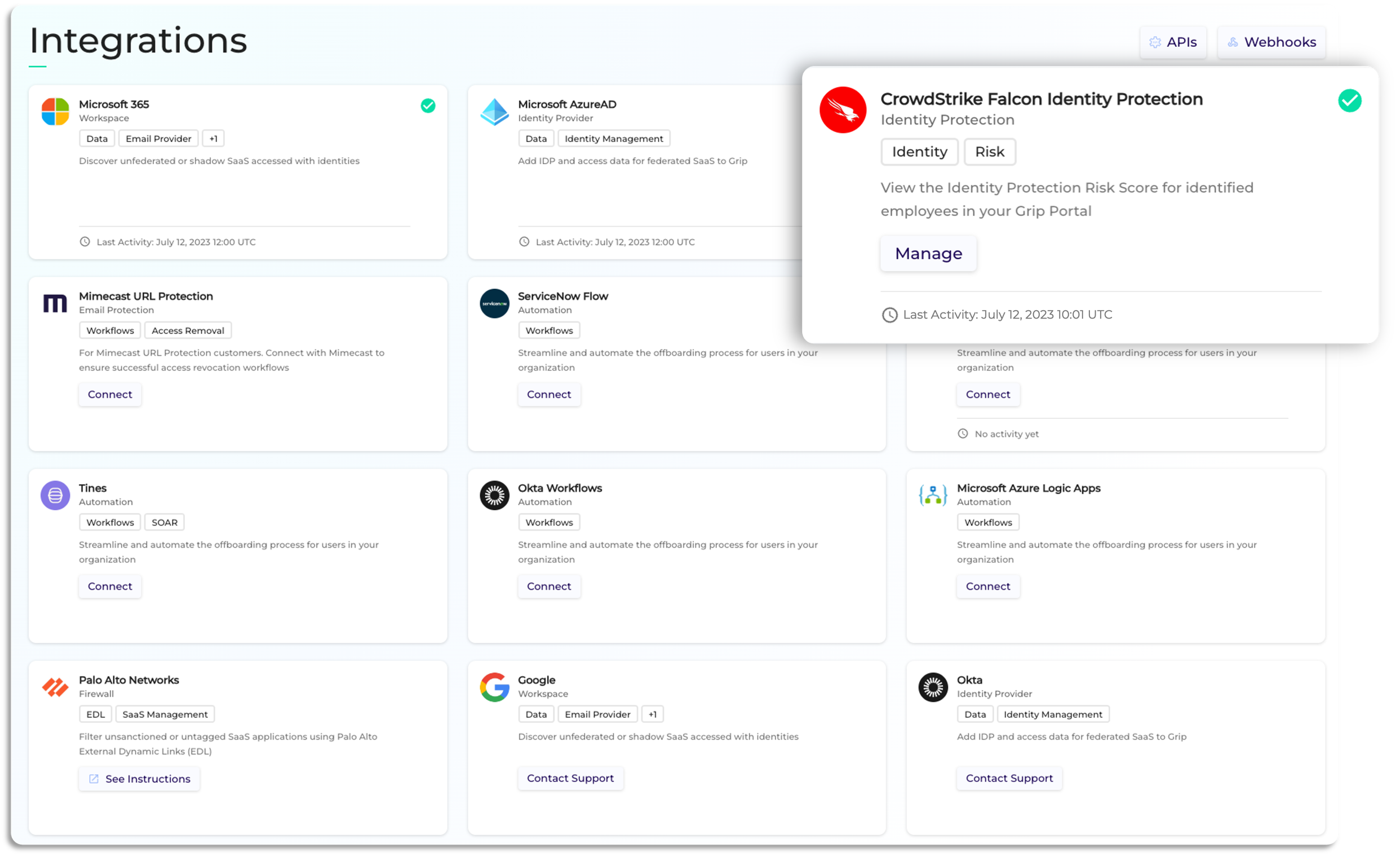
Task: Click the Okta Workflows logo icon
Action: tap(494, 496)
